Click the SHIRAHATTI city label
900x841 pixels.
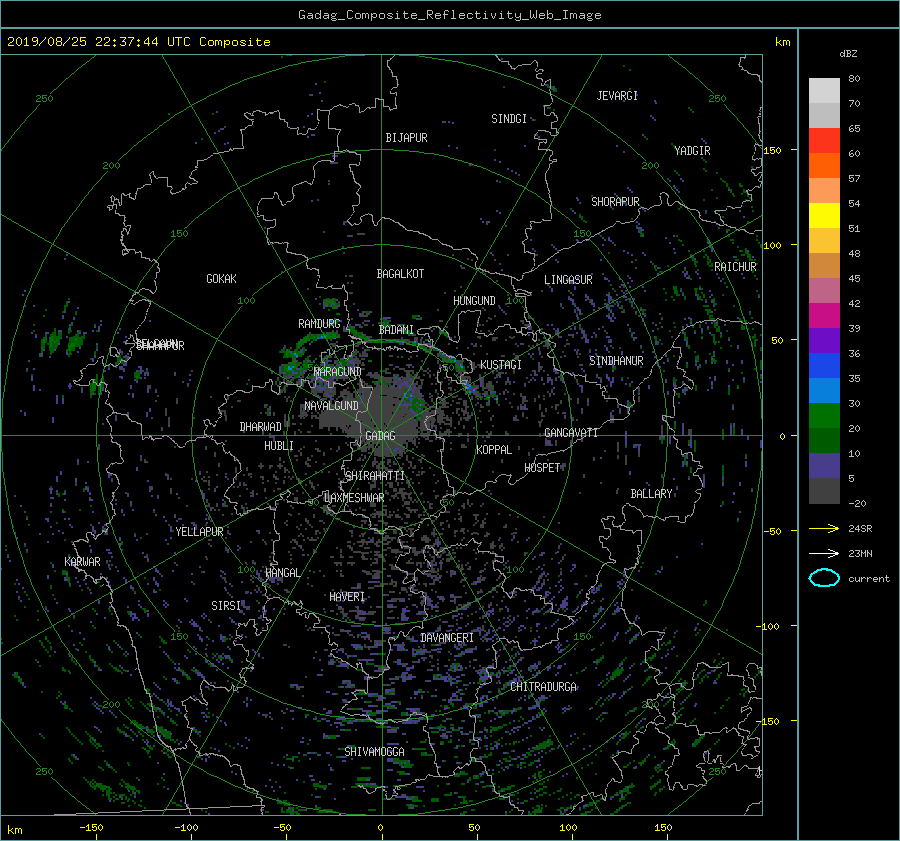click(x=375, y=476)
